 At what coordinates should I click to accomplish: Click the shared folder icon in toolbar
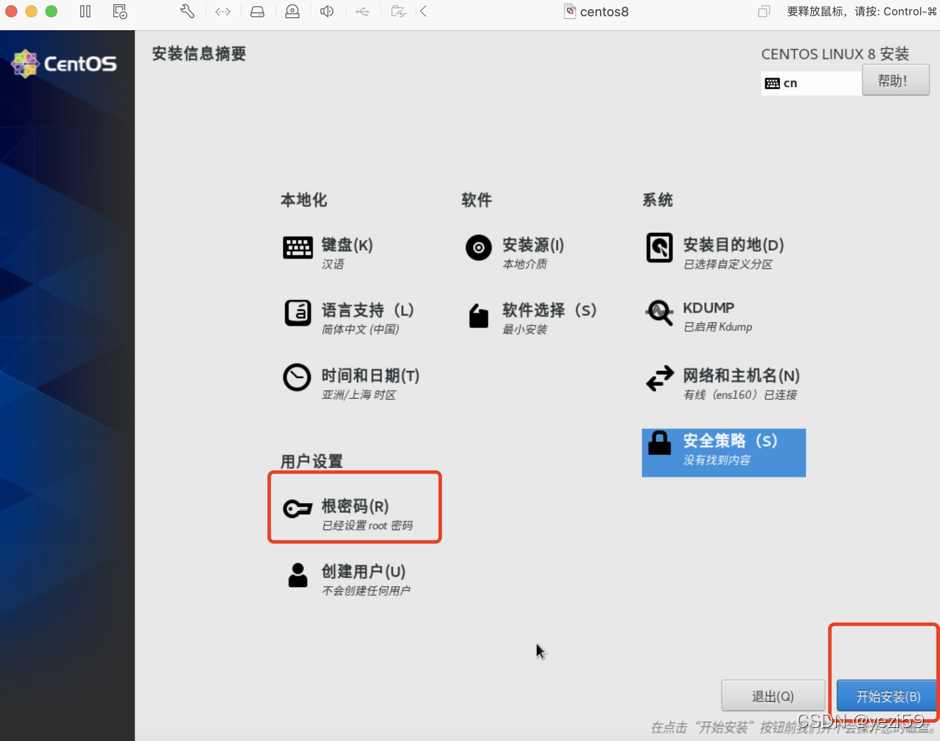point(398,11)
